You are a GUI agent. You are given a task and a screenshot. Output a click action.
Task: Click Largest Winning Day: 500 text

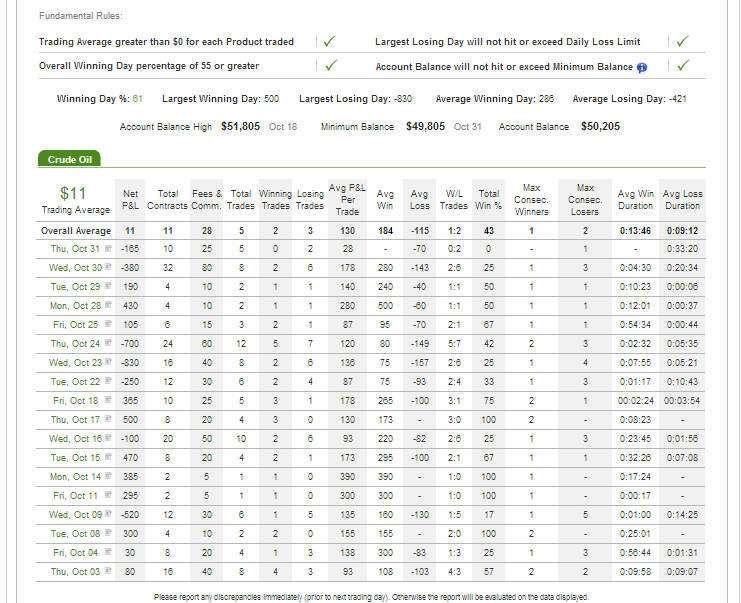coord(220,99)
